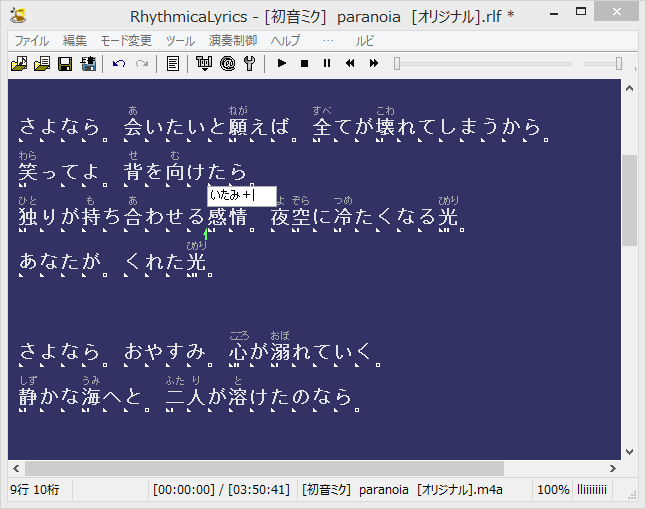The height and width of the screenshot is (509, 646).
Task: Open music file toolbar icon
Action: pos(19,63)
